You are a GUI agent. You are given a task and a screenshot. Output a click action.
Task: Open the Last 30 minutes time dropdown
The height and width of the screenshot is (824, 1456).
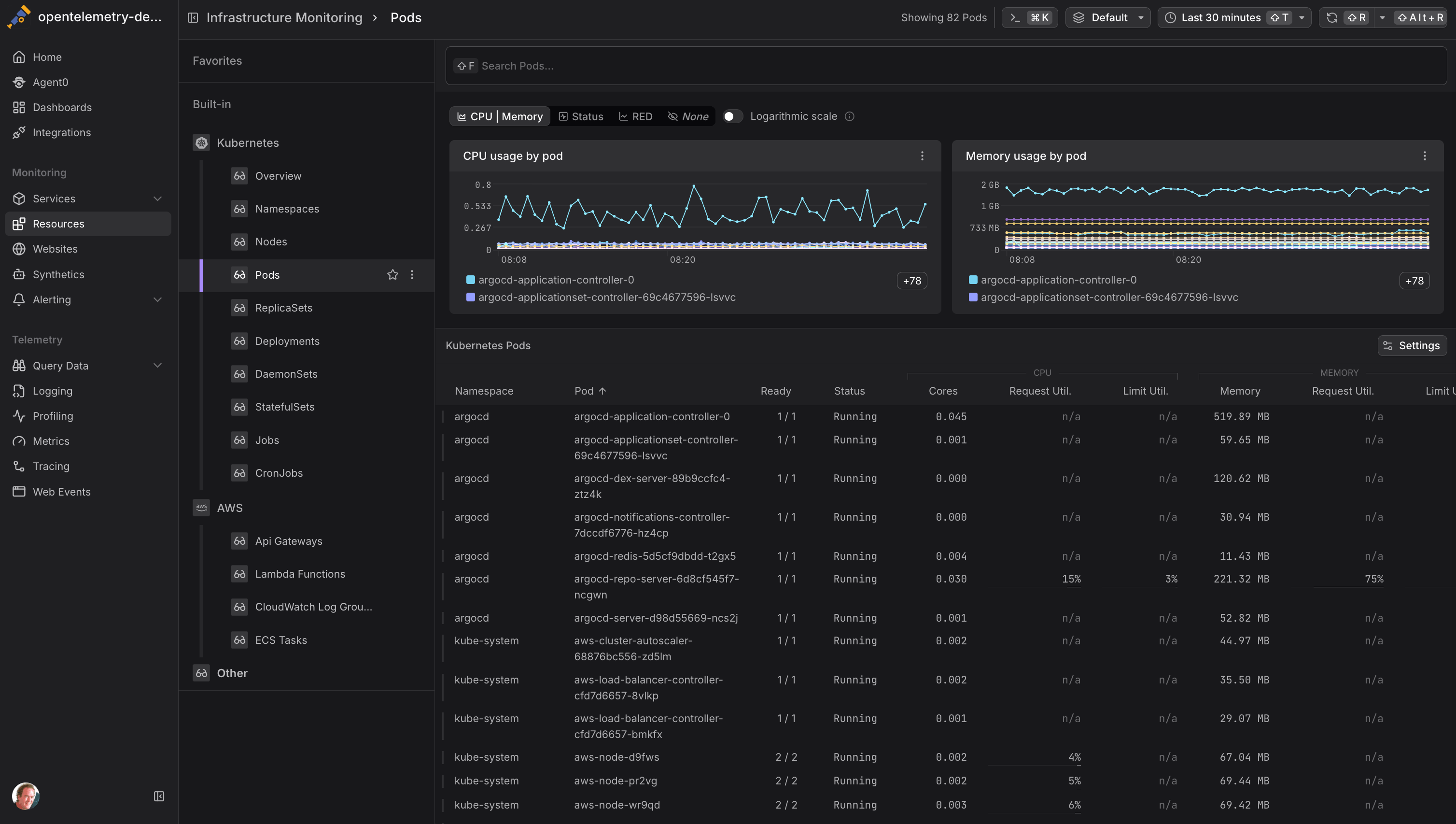[1234, 17]
